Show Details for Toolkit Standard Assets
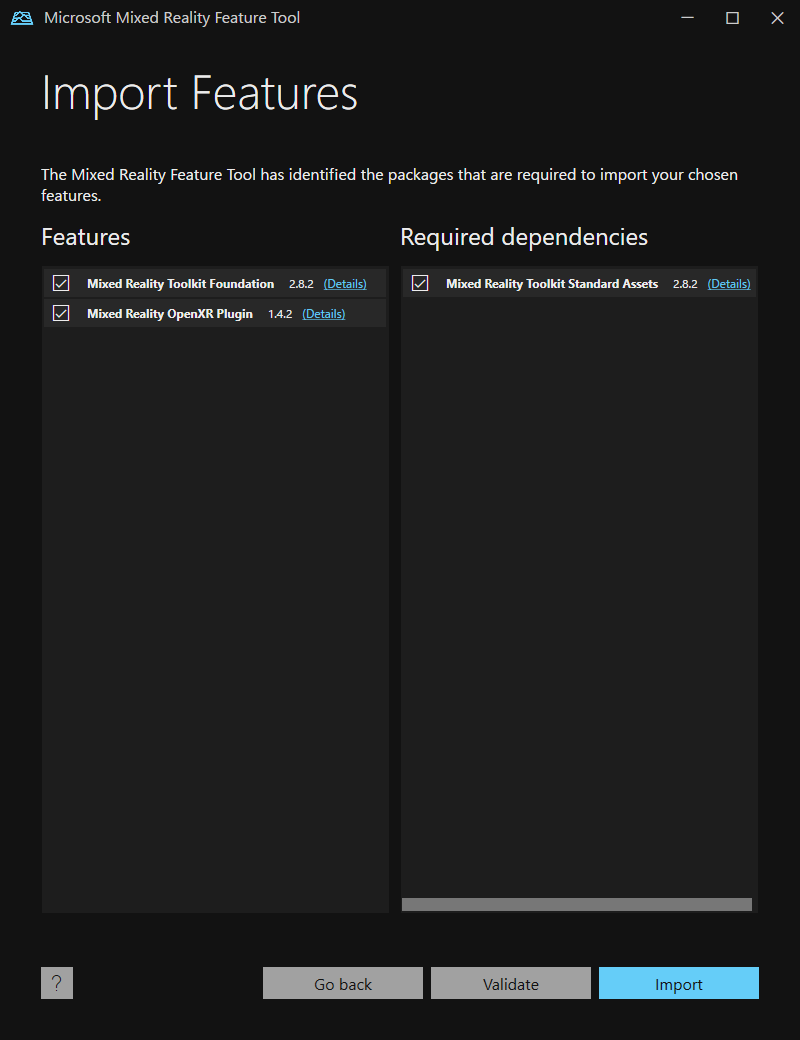The height and width of the screenshot is (1040, 800). pos(729,284)
